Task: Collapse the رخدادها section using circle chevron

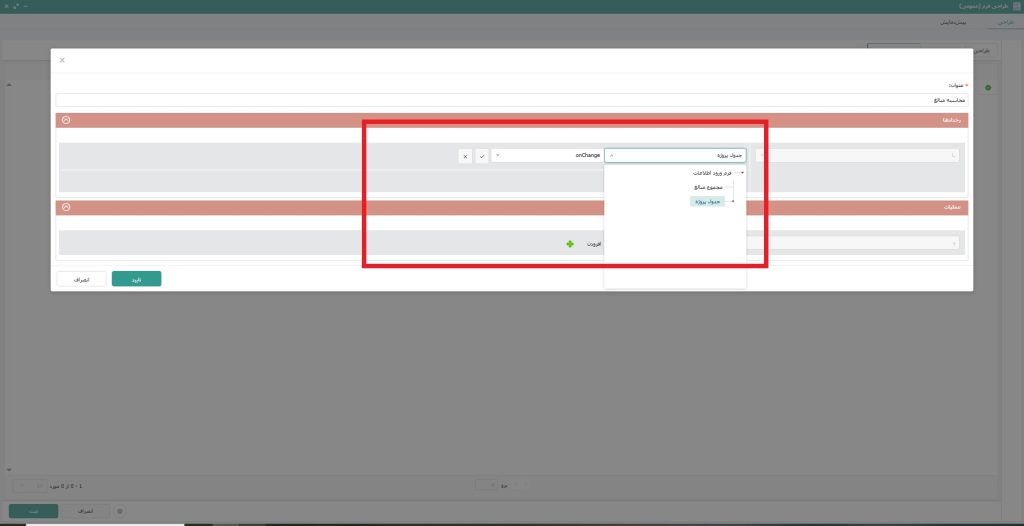Action: point(66,120)
